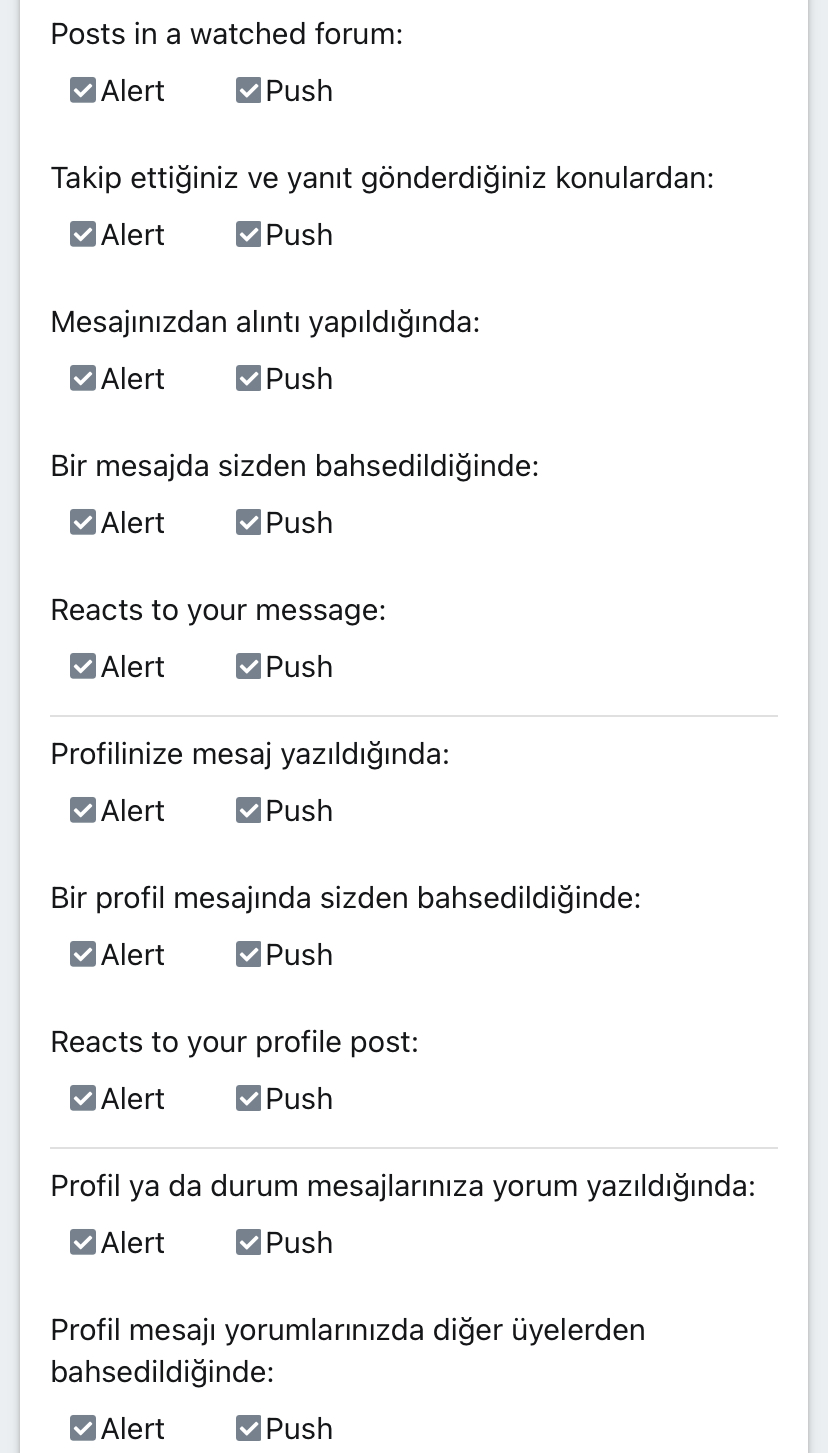Turn off Alert for reacts to your message
Screen dimensions: 828x1453
83,667
